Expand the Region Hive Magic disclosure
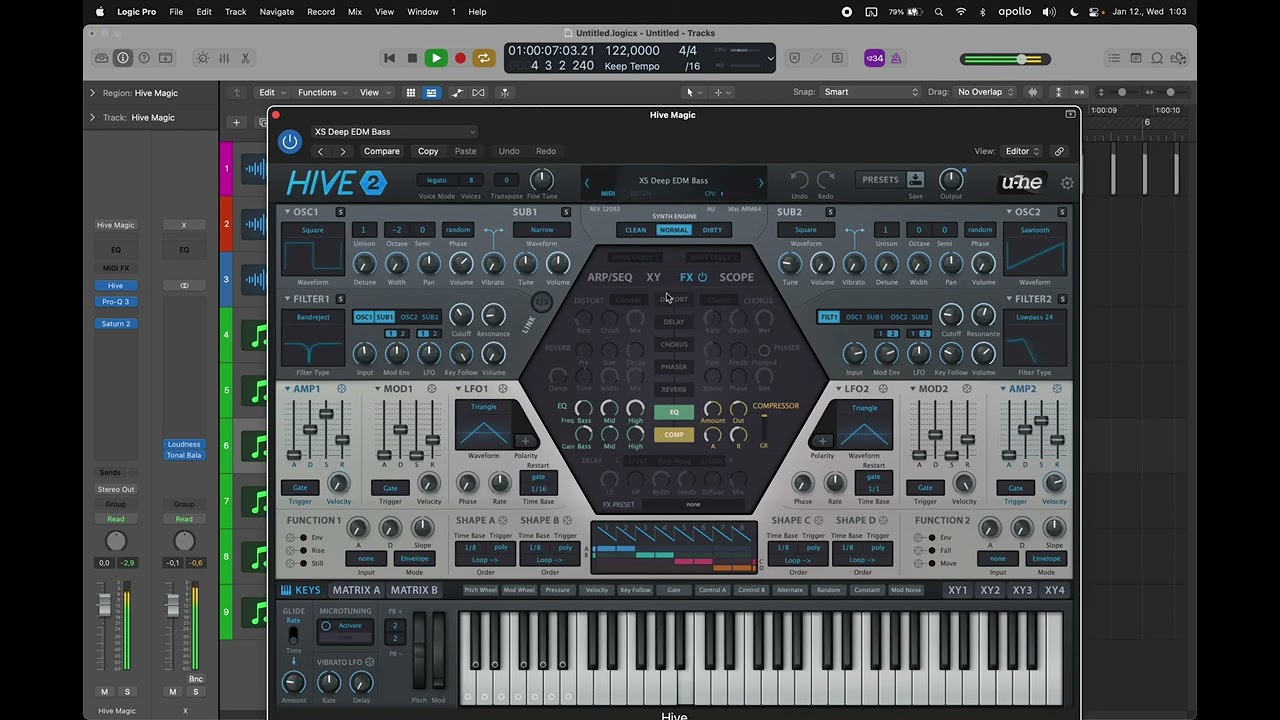The image size is (1280, 720). [x=92, y=93]
